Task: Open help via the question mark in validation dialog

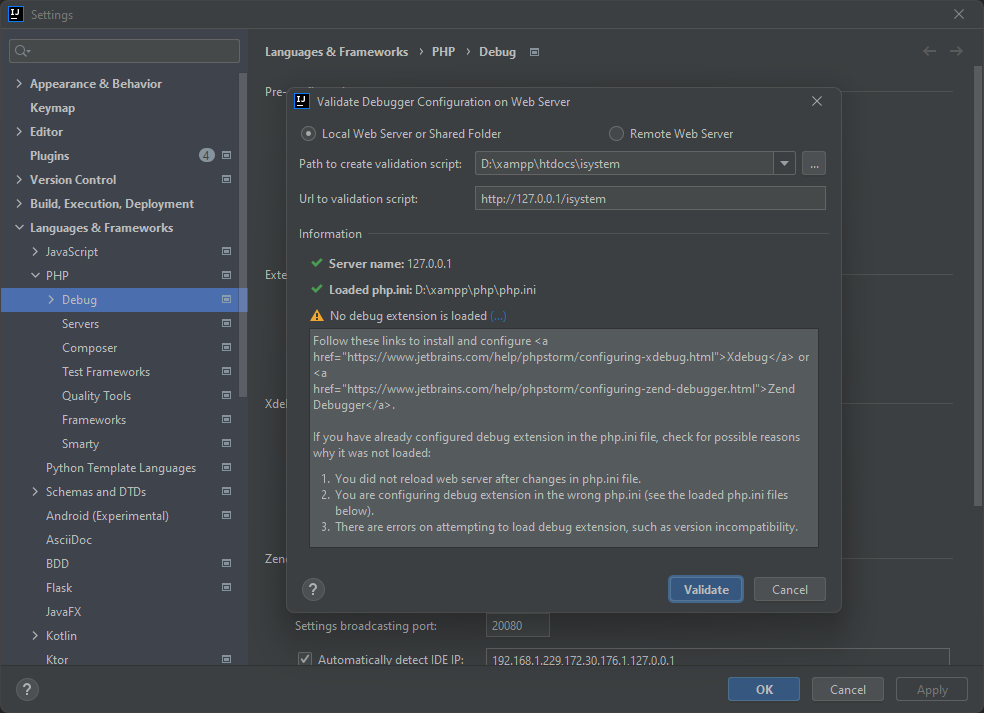Action: coord(313,589)
